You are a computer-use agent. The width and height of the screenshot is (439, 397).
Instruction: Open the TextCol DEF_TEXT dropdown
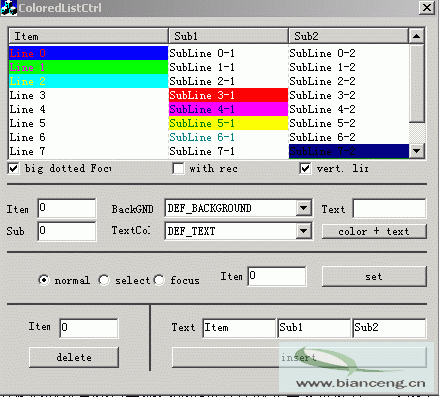pyautogui.click(x=303, y=231)
